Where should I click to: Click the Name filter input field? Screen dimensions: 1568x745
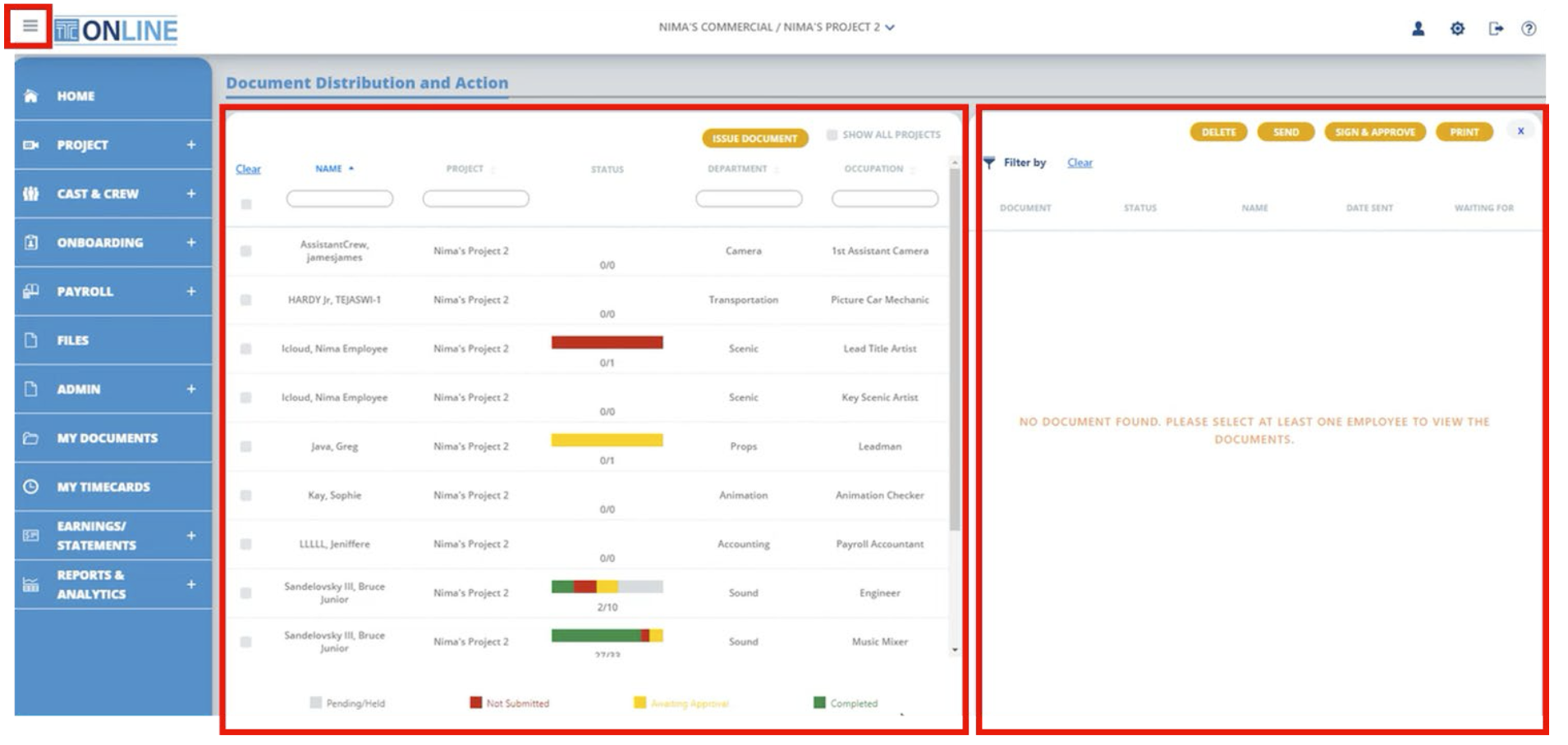(339, 199)
